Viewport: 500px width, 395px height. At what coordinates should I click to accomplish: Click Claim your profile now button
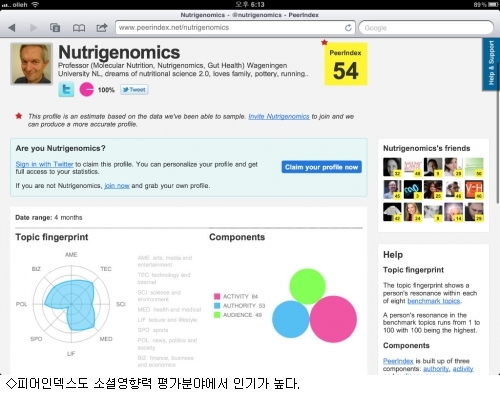pyautogui.click(x=321, y=167)
